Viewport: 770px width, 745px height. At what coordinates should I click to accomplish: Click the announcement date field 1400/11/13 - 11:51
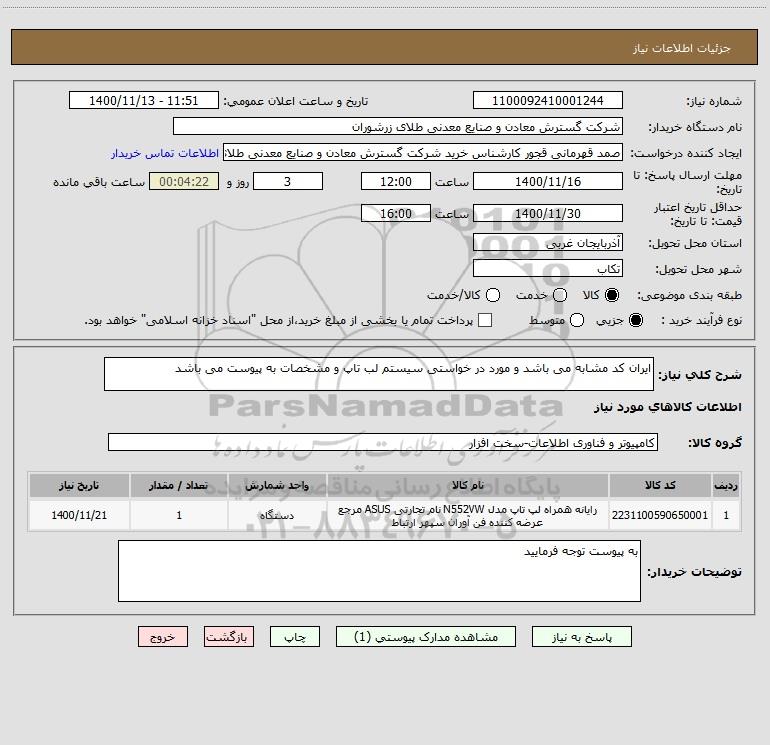point(144,100)
